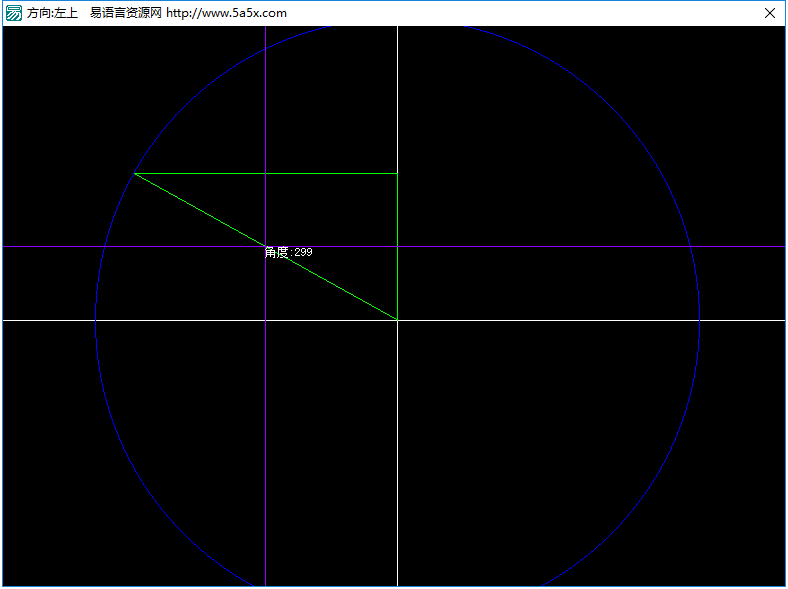Click the angle label reading 角度:299
Image resolution: width=788 pixels, height=589 pixels.
pyautogui.click(x=288, y=252)
